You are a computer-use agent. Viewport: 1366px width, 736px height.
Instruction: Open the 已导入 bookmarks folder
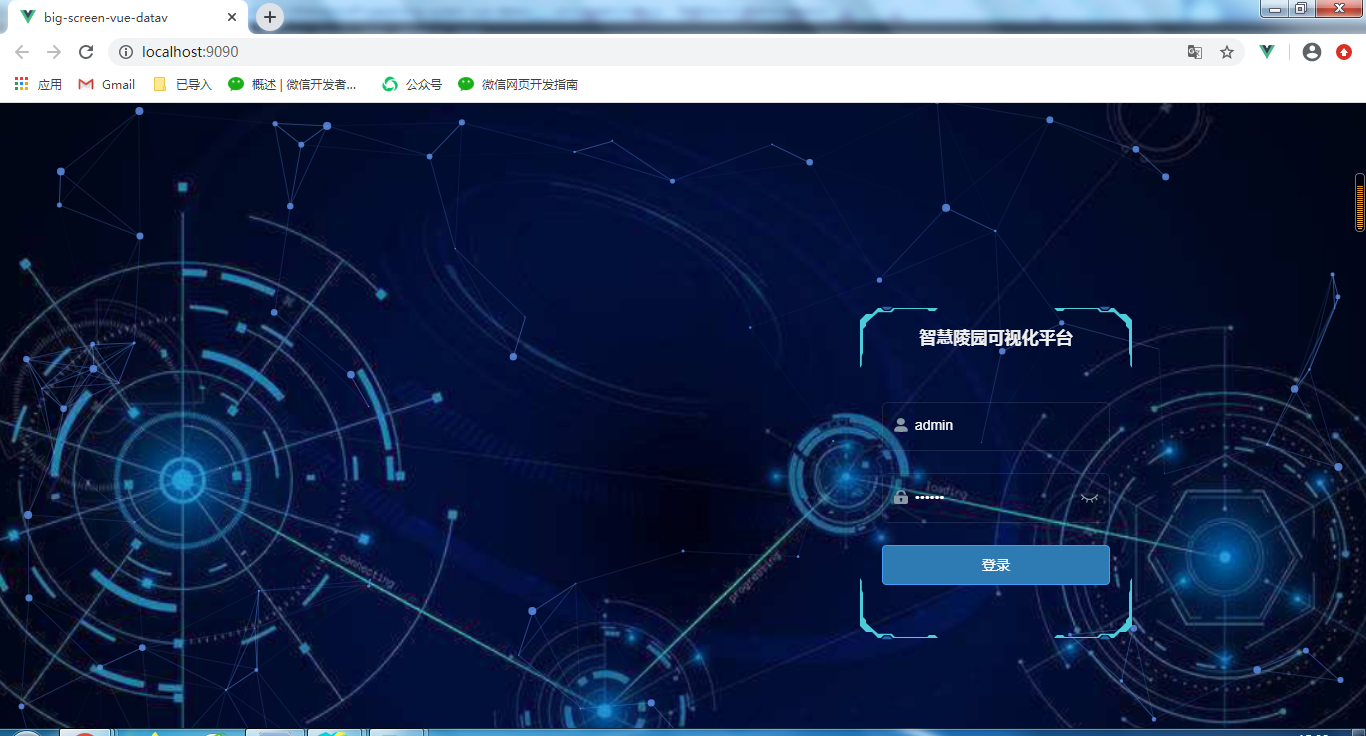[182, 84]
